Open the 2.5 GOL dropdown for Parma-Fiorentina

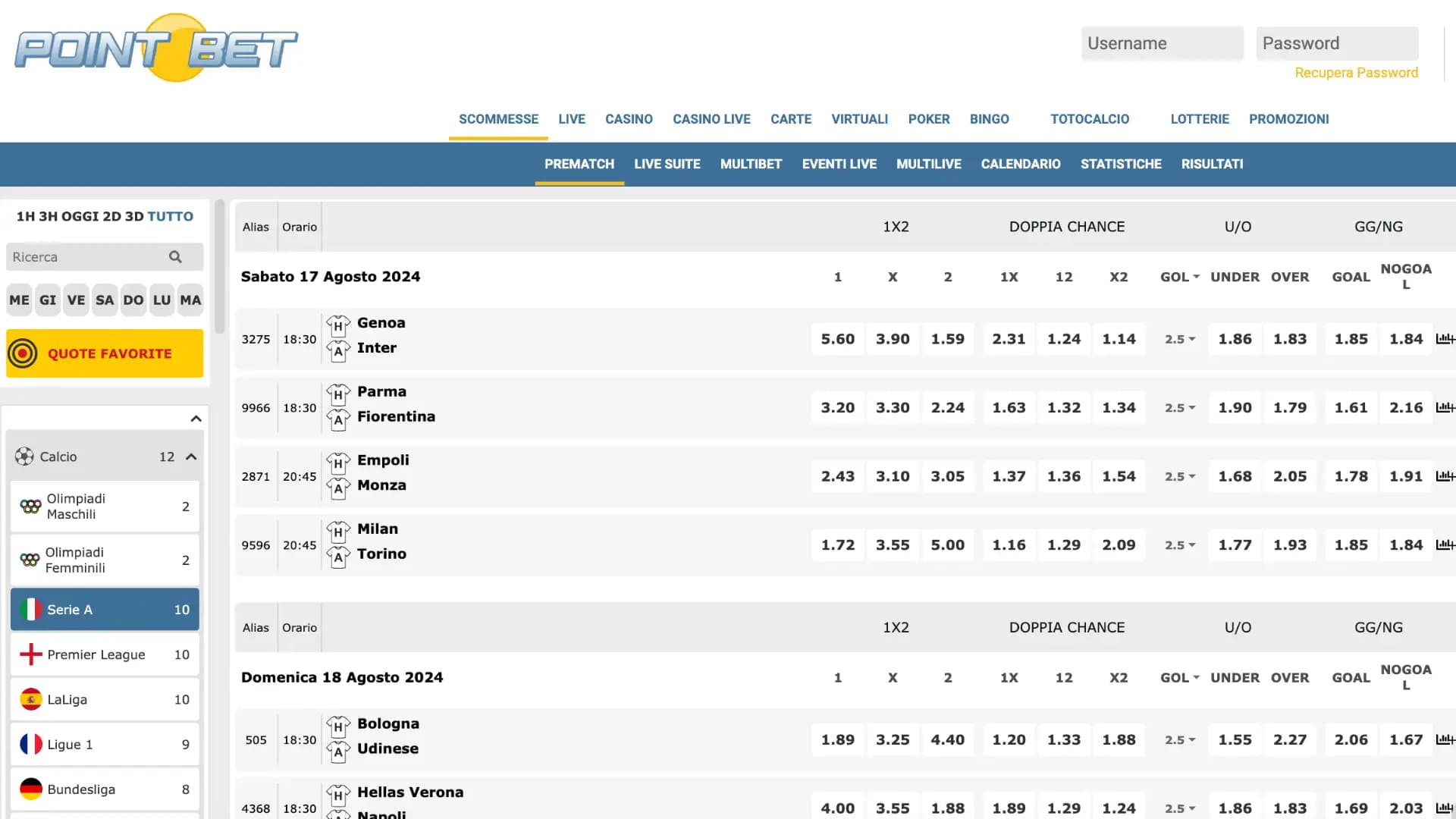click(1178, 407)
